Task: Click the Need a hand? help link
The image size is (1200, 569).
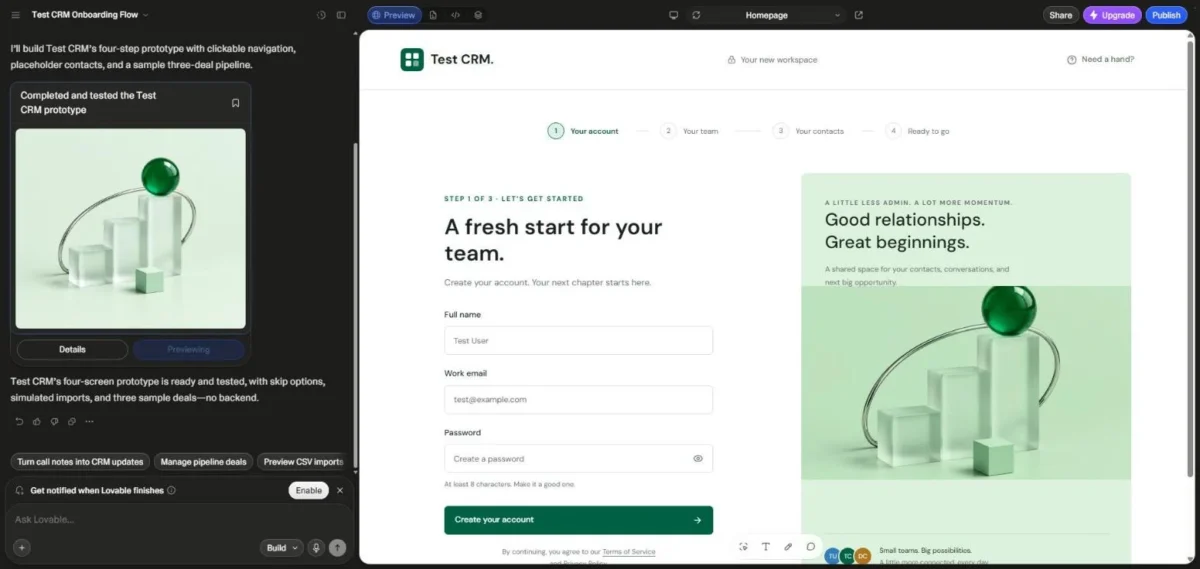Action: tap(1100, 59)
